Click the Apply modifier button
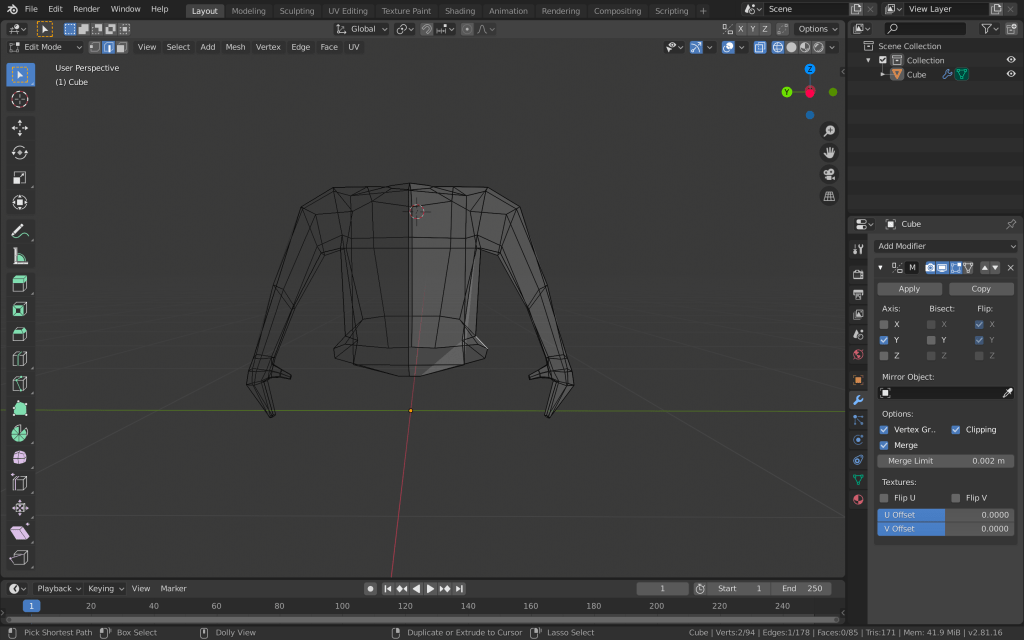 point(909,289)
